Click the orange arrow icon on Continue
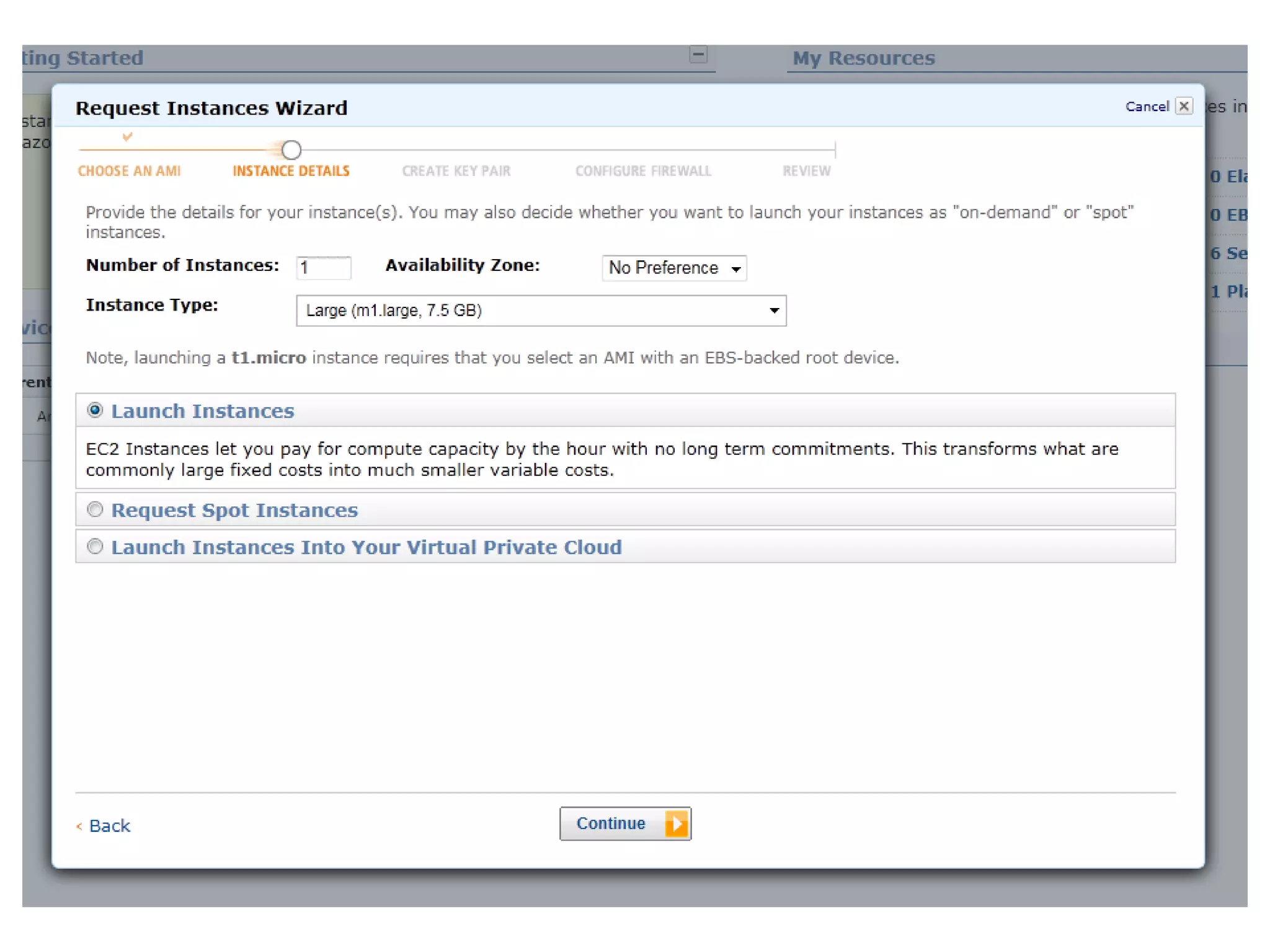This screenshot has width=1270, height=952. tap(677, 824)
